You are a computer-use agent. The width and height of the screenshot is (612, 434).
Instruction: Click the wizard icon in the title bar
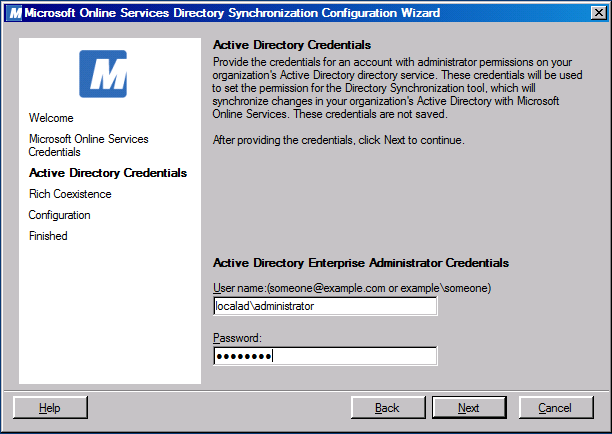[14, 12]
